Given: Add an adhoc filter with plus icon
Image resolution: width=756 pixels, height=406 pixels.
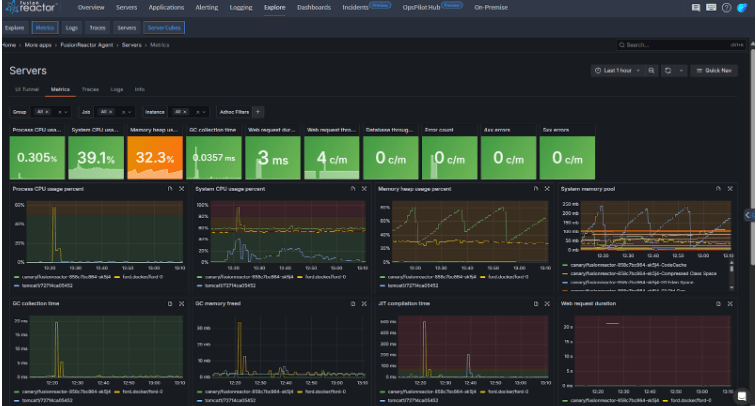Looking at the screenshot, I should [x=257, y=112].
